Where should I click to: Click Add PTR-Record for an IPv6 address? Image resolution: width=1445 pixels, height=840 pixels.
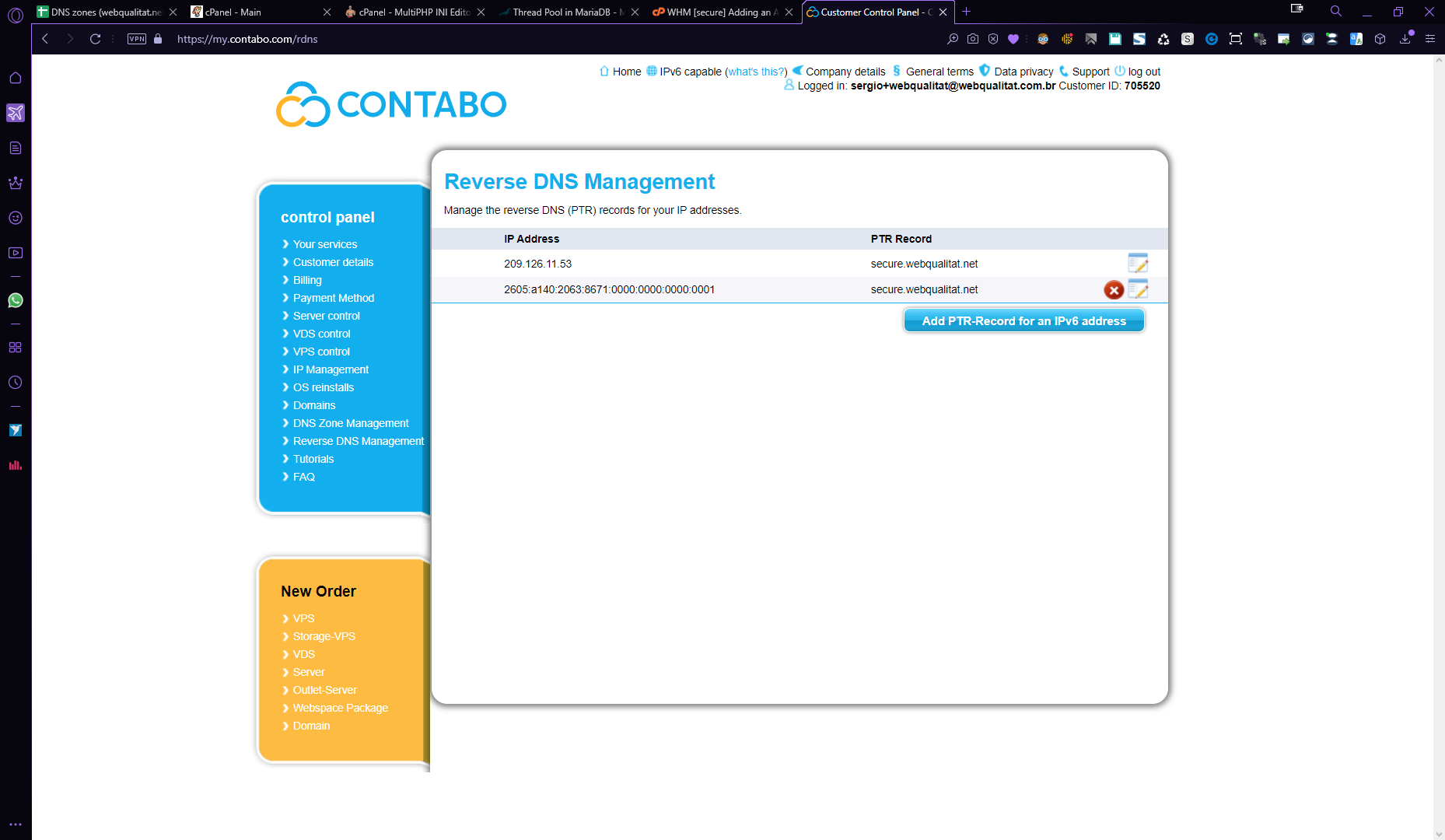click(1023, 320)
